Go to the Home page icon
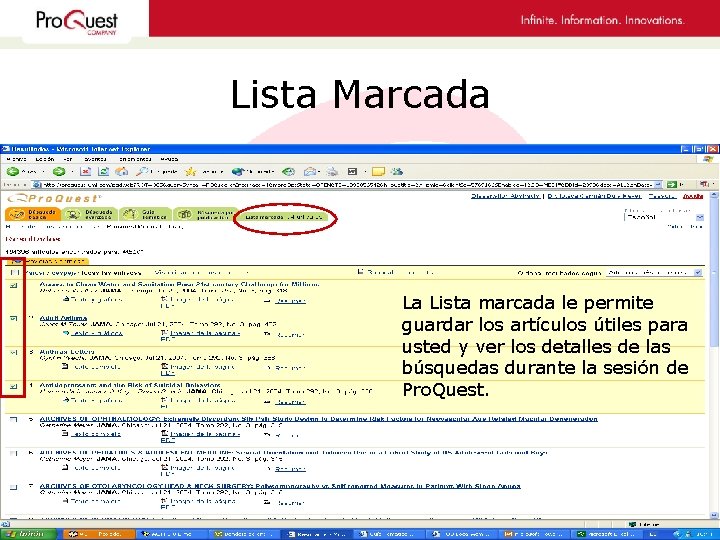Image resolution: width=720 pixels, height=540 pixels. [x=122, y=172]
